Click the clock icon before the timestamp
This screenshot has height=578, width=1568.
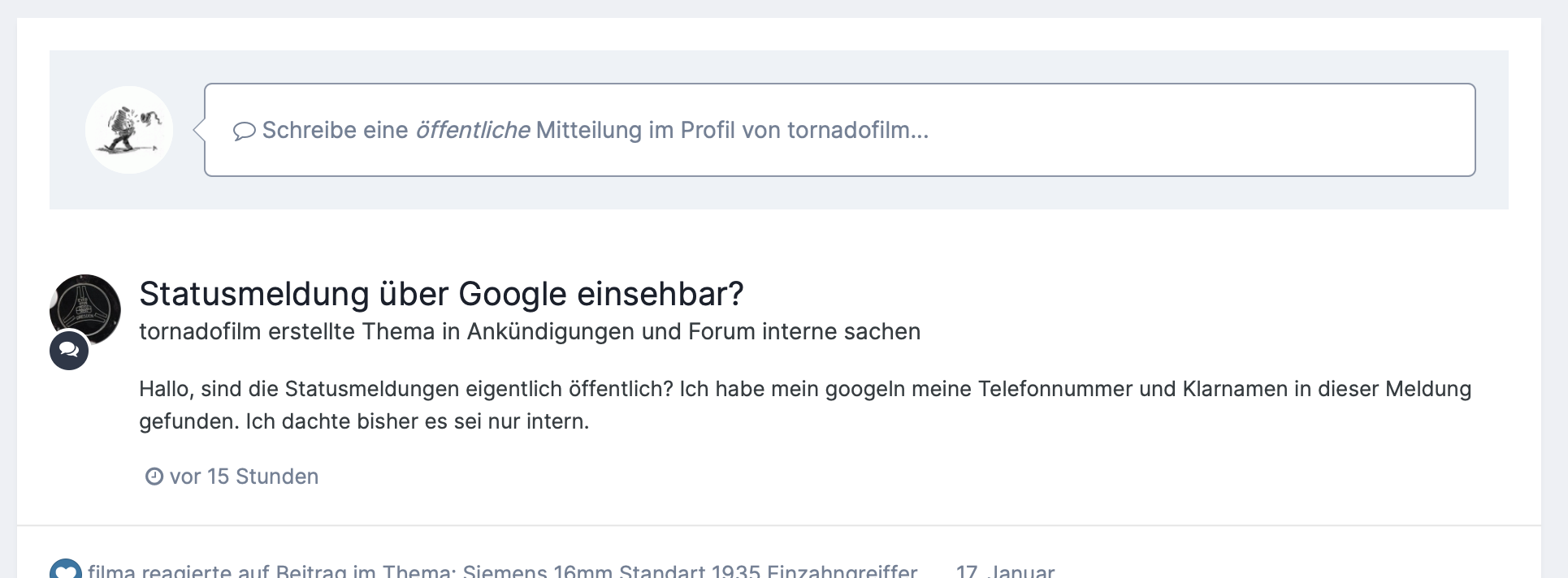tap(154, 477)
